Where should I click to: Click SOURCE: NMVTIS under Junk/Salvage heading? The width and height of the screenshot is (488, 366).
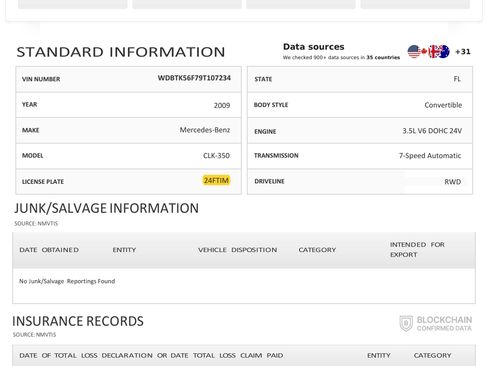point(36,223)
